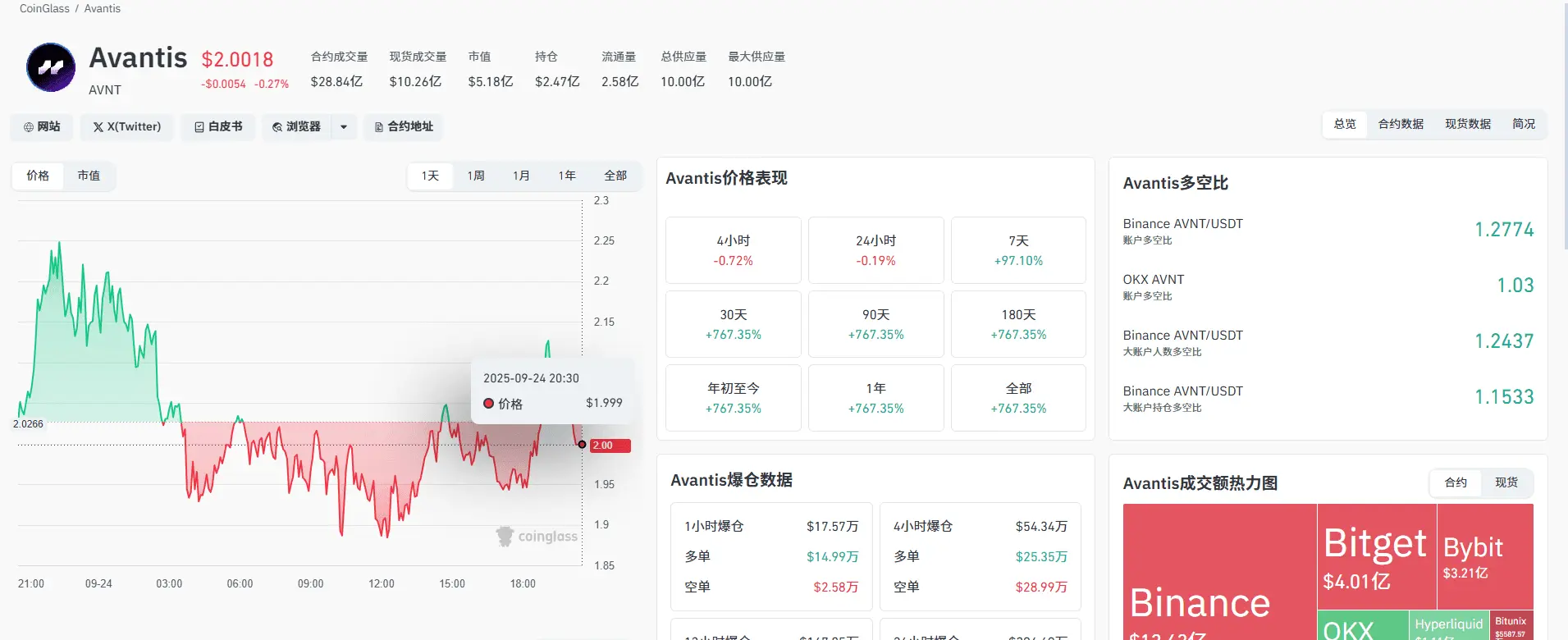This screenshot has height=640, width=1568.
Task: Click the red tooltip price indicator dot
Action: [488, 403]
